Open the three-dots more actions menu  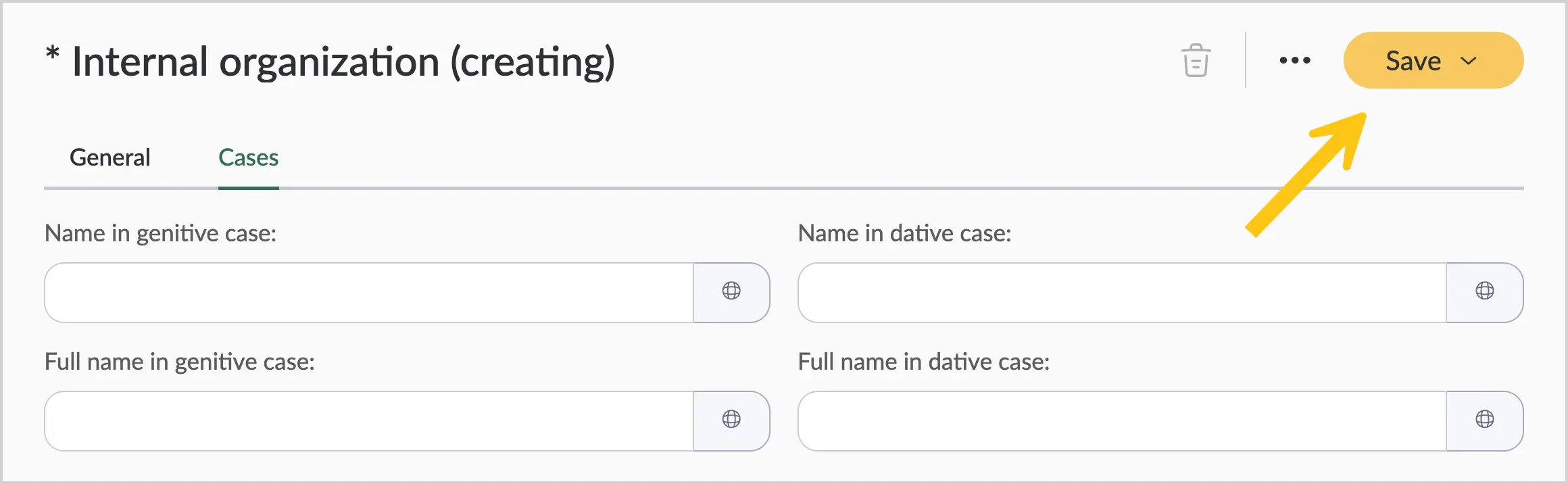tap(1295, 61)
